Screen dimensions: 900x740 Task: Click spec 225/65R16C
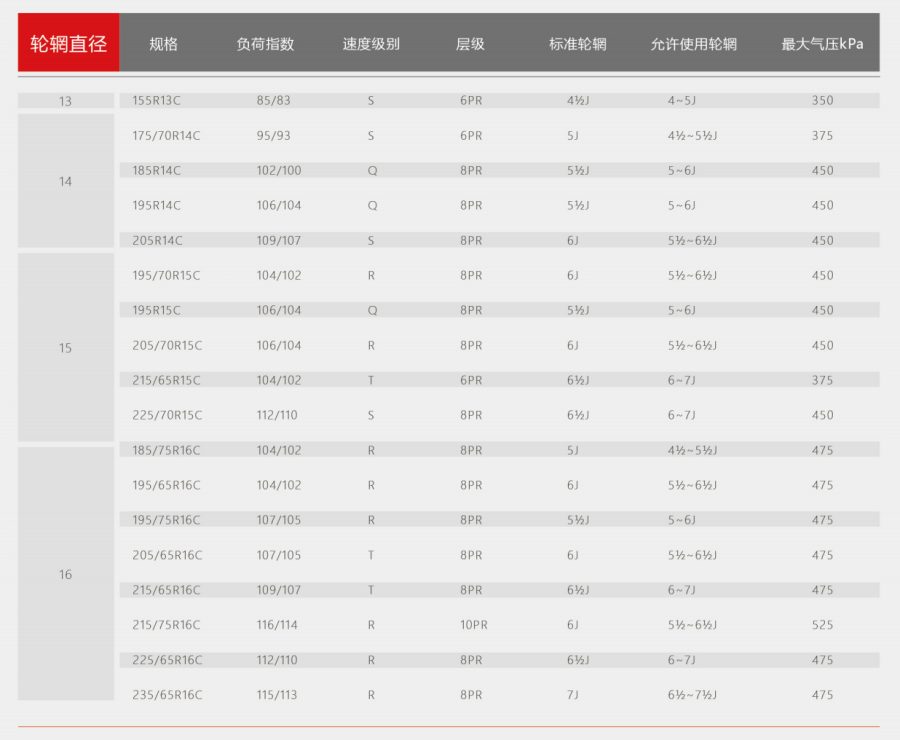tap(167, 660)
